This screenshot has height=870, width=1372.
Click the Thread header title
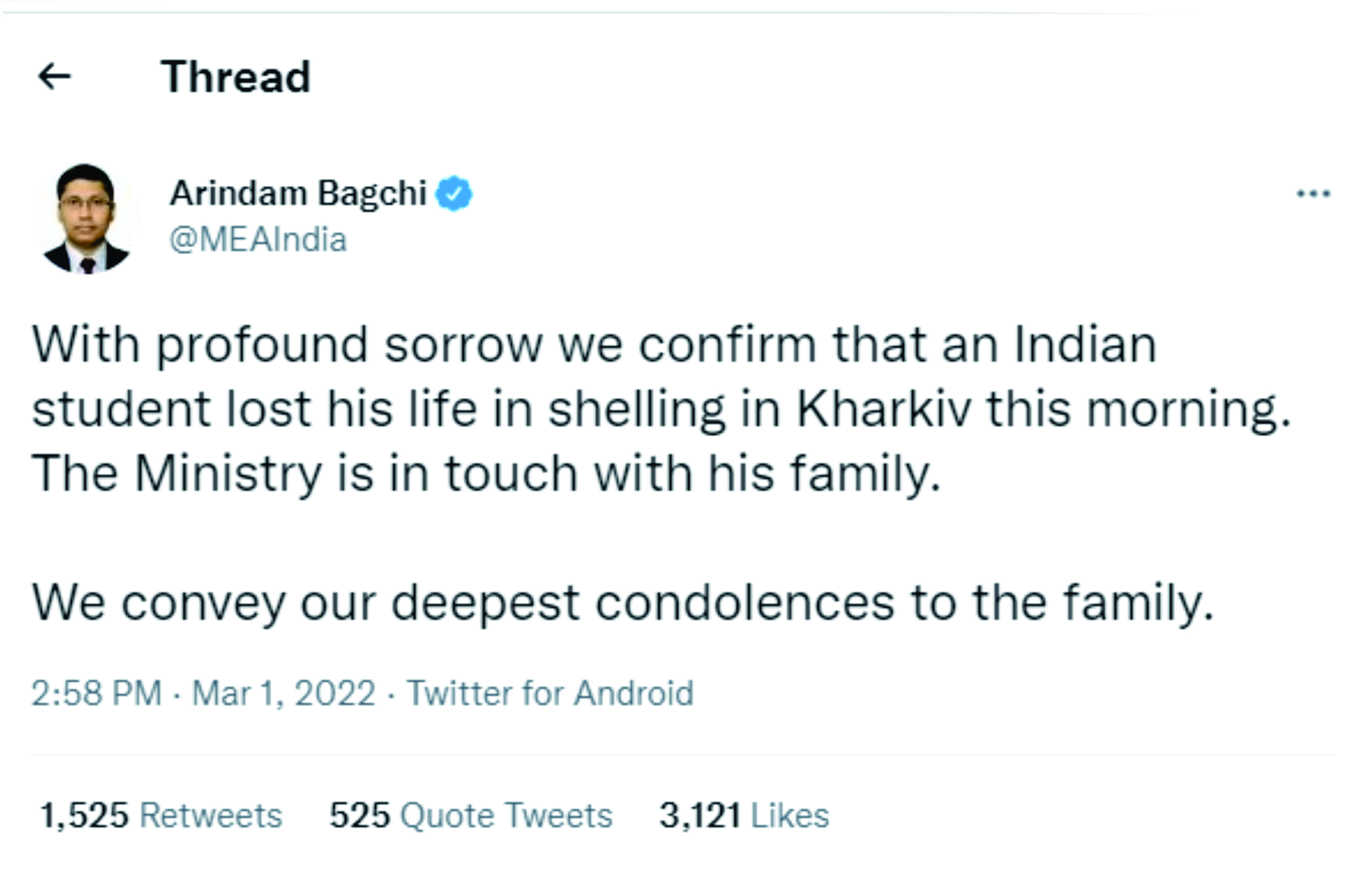point(236,77)
